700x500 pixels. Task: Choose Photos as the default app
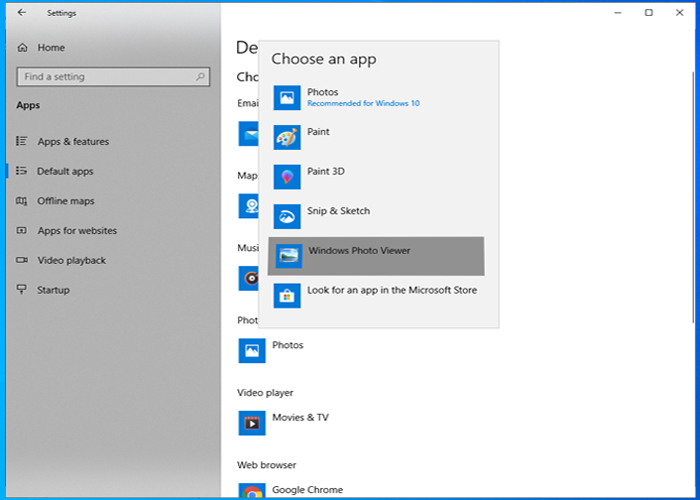[x=376, y=97]
